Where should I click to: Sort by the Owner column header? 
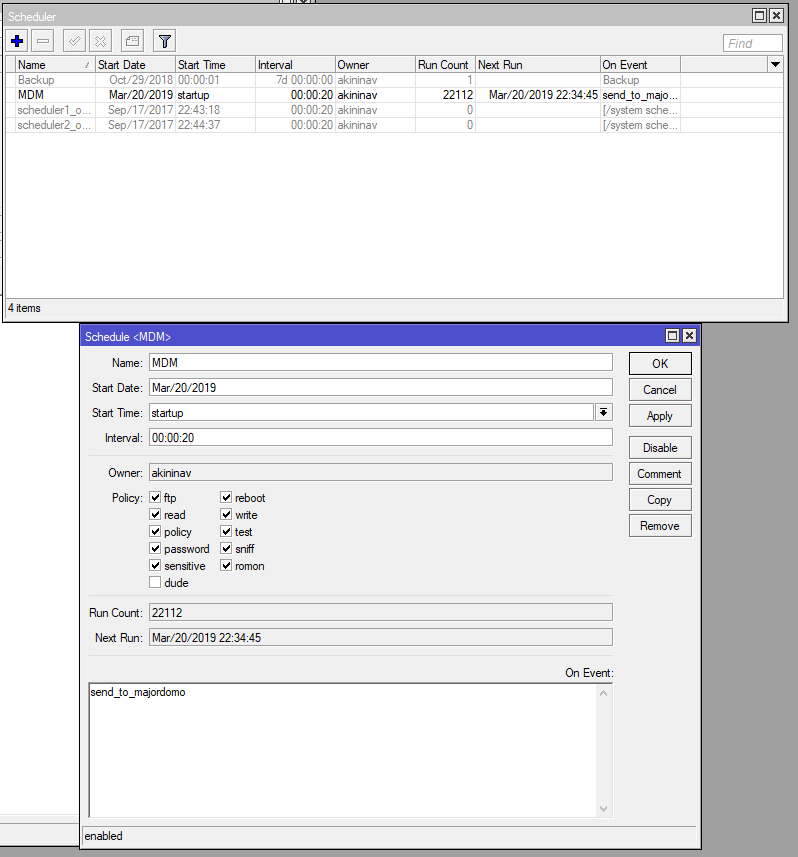pyautogui.click(x=375, y=64)
